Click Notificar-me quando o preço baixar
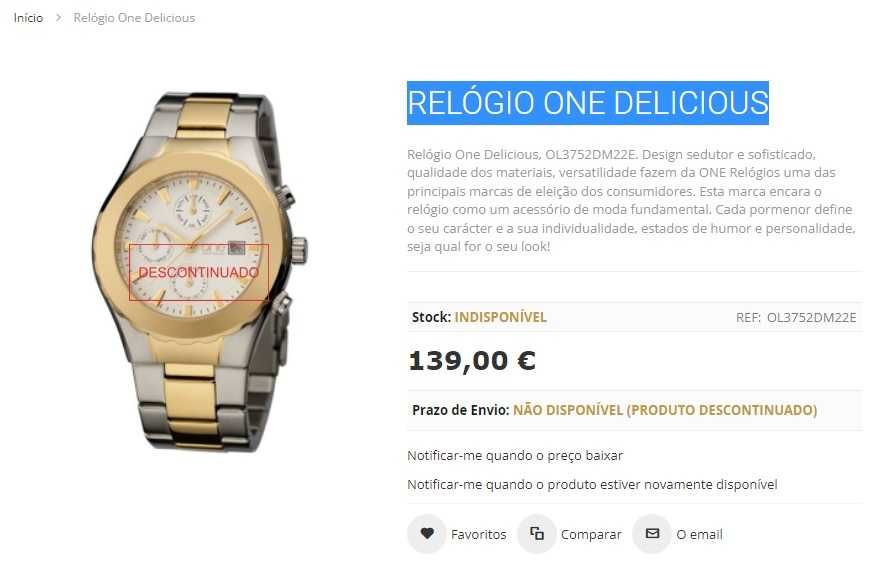The width and height of the screenshot is (881, 568). [515, 456]
